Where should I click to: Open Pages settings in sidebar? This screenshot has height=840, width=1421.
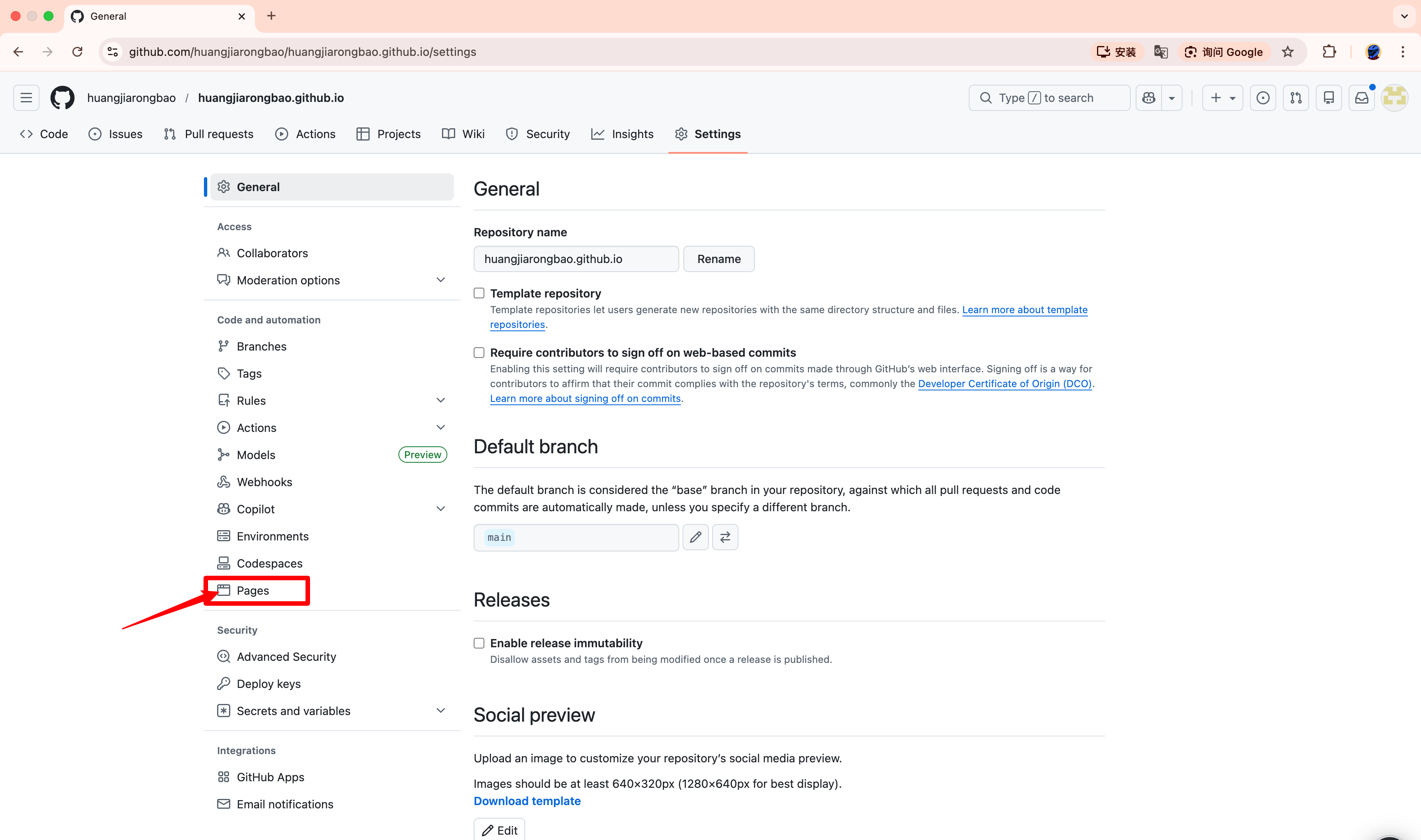[332, 591]
